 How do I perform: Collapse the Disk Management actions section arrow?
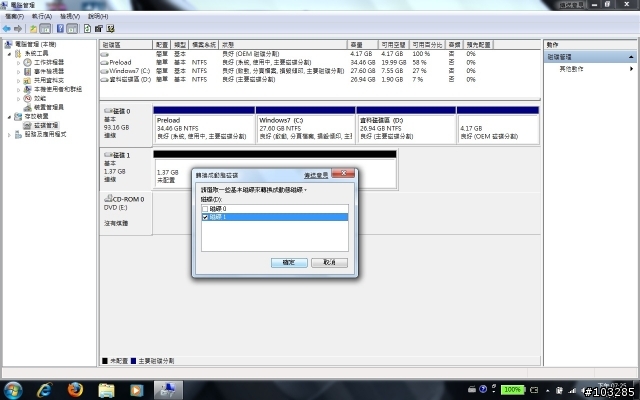pos(631,57)
